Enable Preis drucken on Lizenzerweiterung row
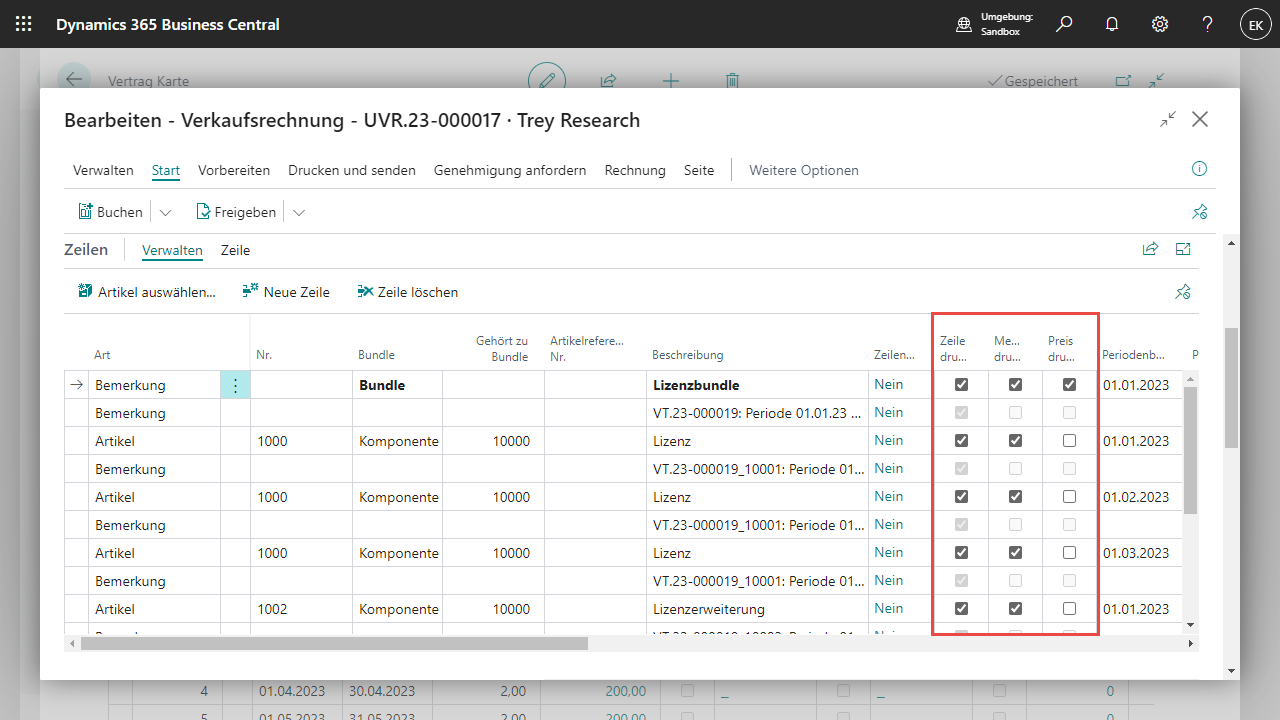The width and height of the screenshot is (1280, 720). point(1069,609)
